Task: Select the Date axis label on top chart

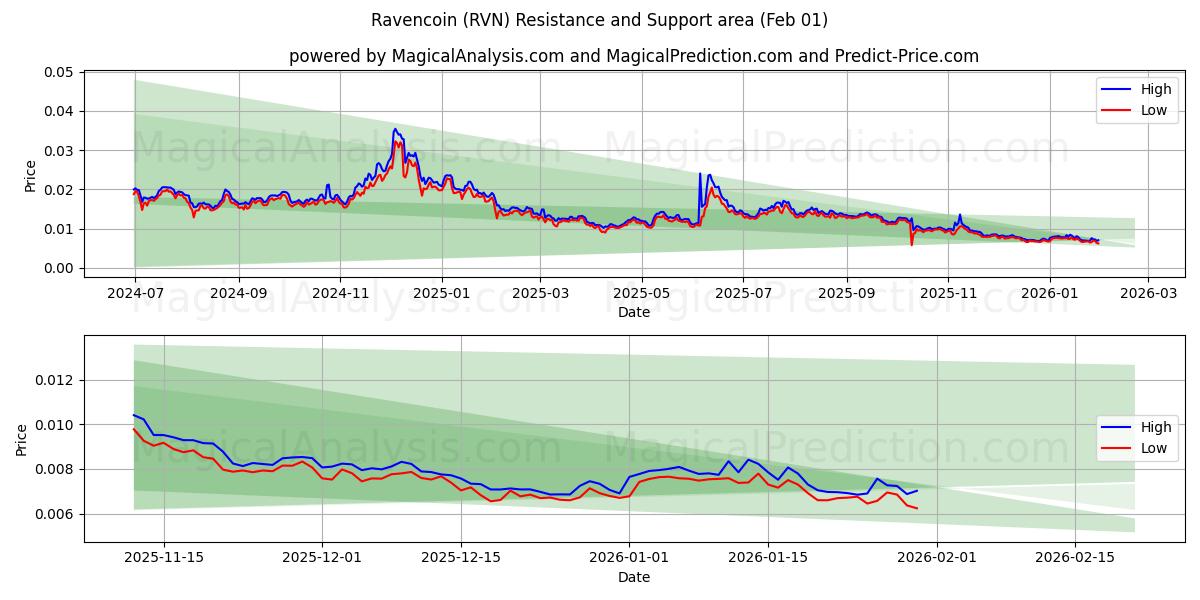Action: pos(634,311)
